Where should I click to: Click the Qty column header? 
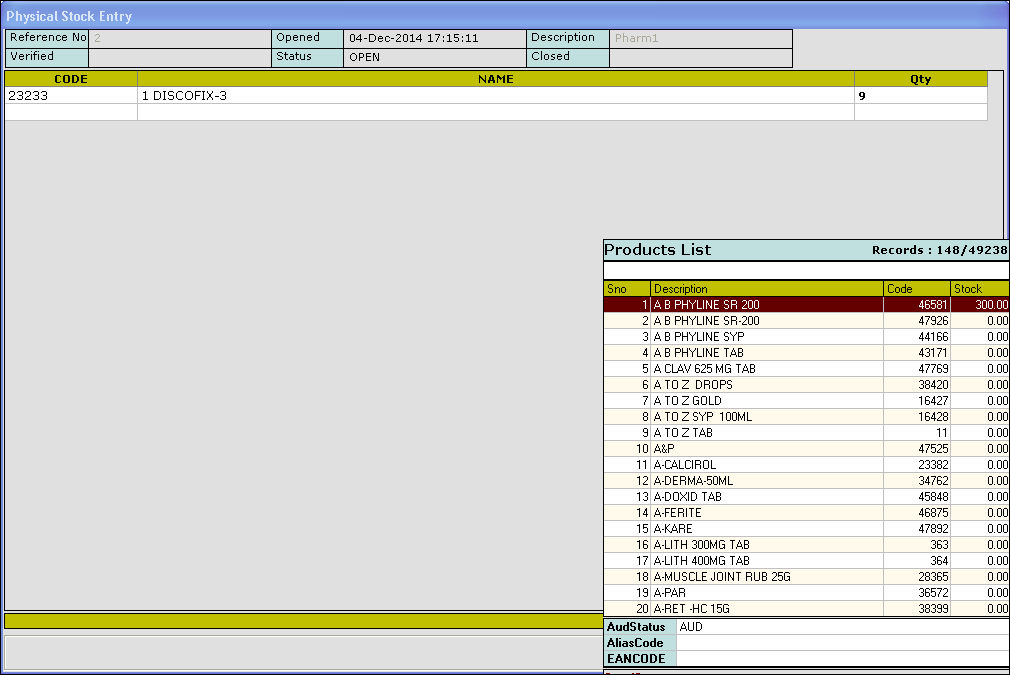click(921, 79)
